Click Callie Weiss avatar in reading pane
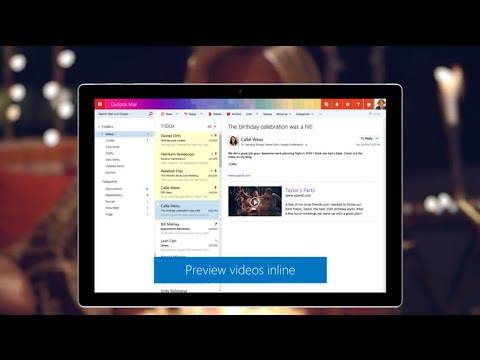The image size is (480, 360). (x=233, y=140)
